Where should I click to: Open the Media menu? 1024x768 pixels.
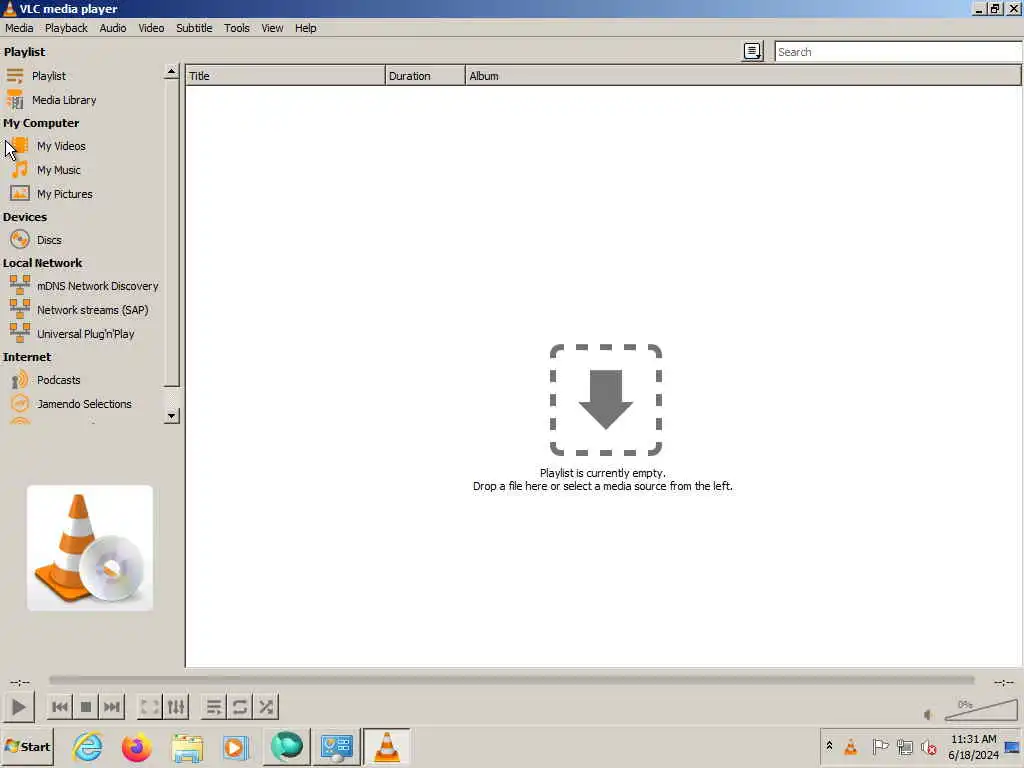(x=19, y=28)
